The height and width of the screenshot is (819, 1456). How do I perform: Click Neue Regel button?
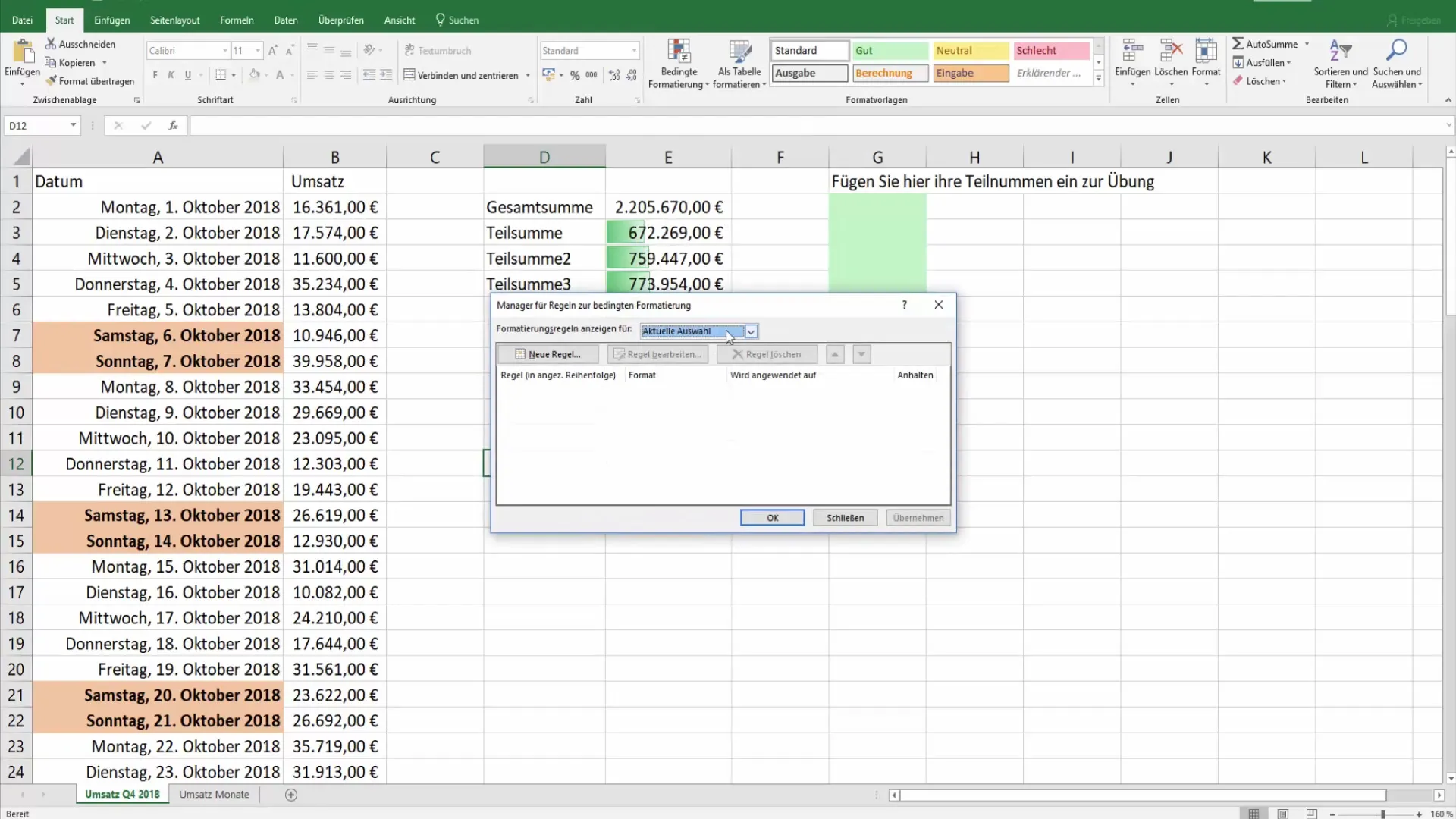click(548, 354)
